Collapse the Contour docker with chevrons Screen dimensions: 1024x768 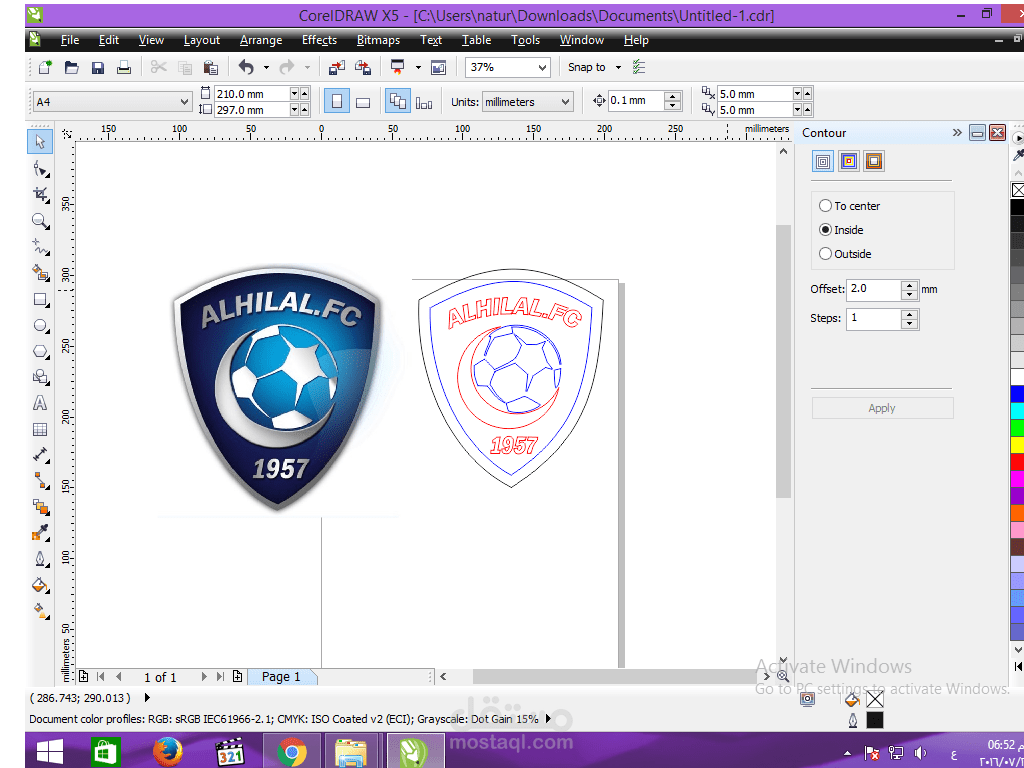[957, 133]
